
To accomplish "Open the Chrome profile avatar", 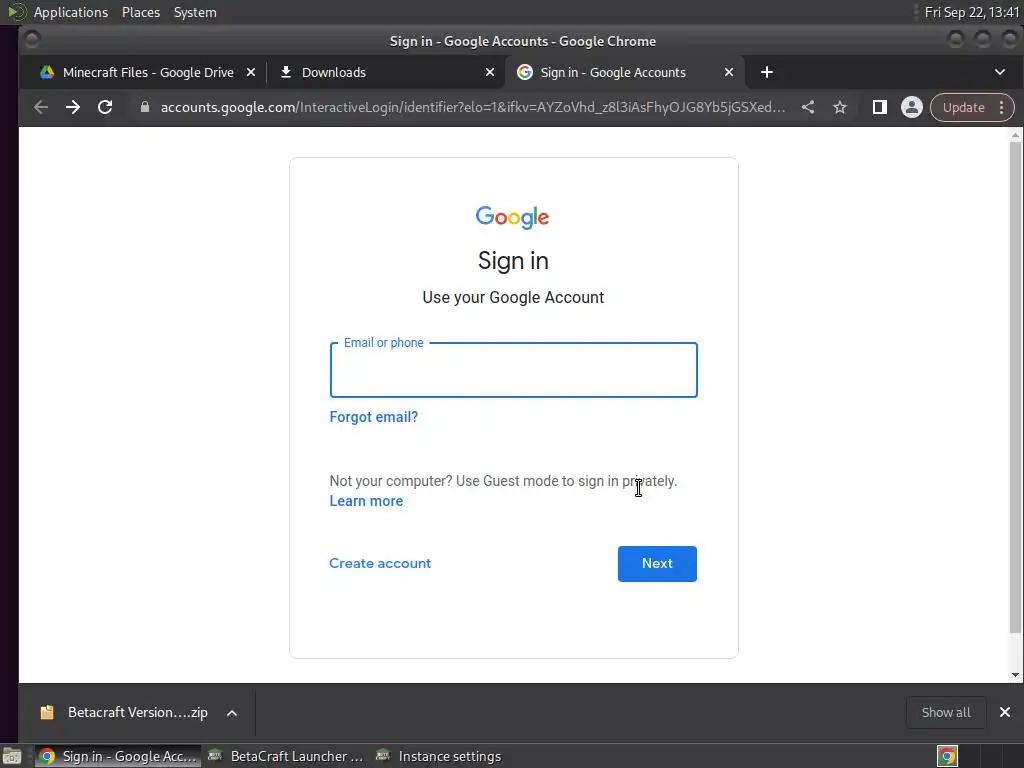I will 912,107.
